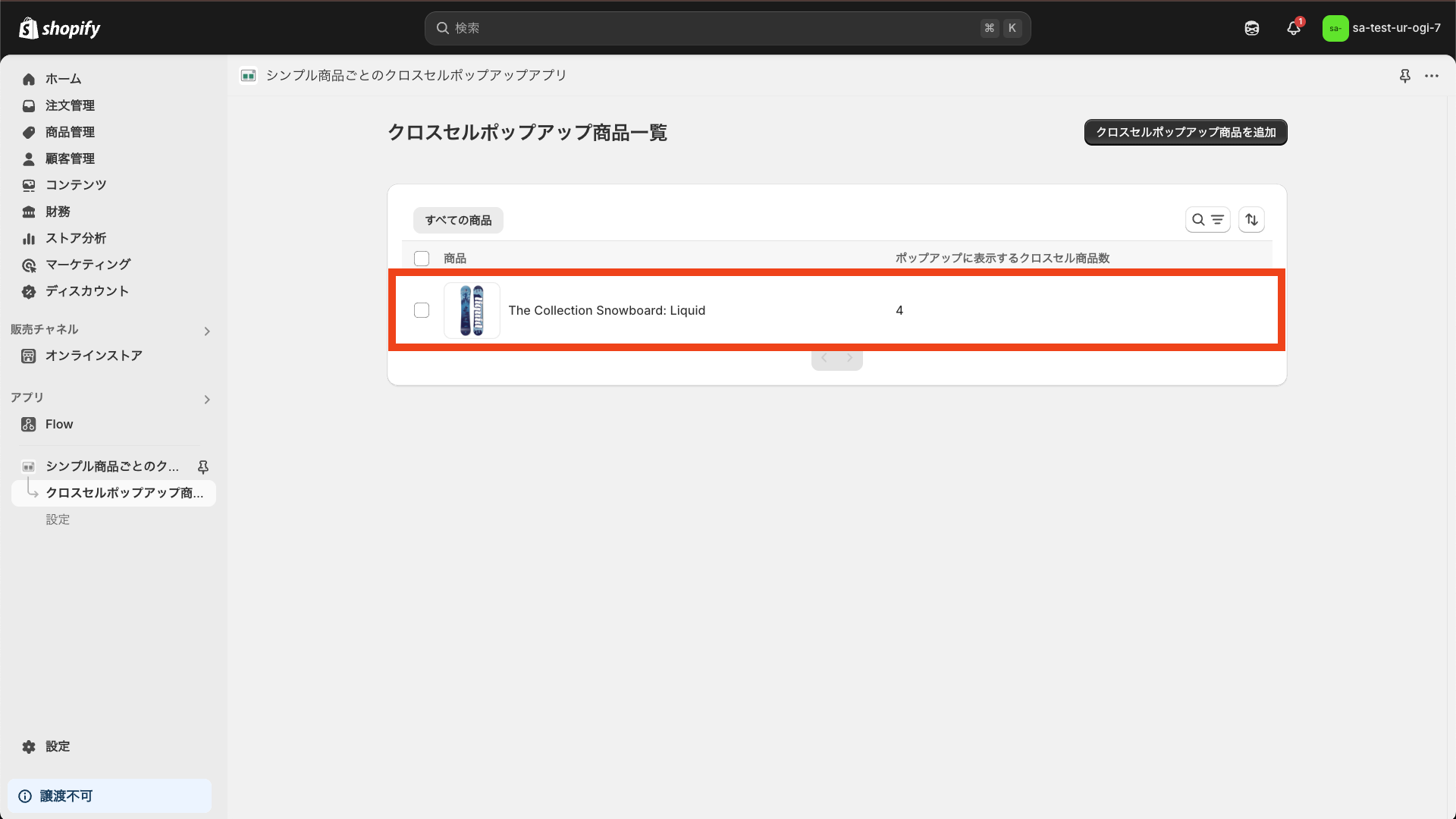Screen dimensions: 1456x819
Task: Toggle the app pin next to シンプル商品ごとのク...
Action: 203,466
